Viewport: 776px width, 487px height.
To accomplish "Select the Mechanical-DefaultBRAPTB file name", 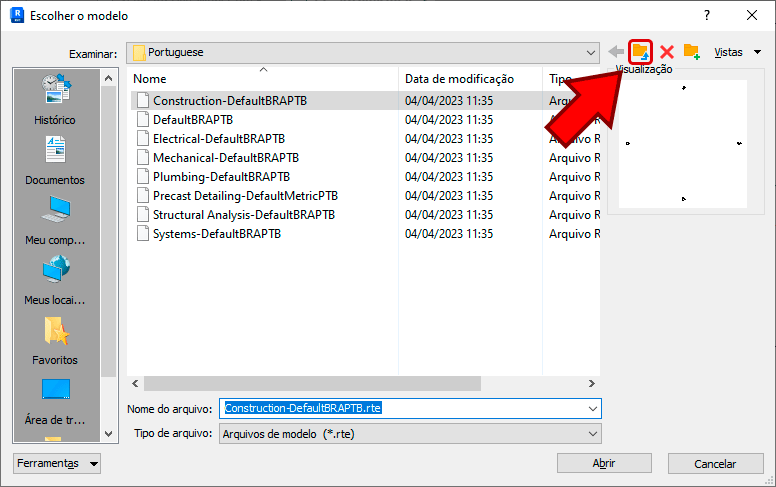I will coord(226,157).
